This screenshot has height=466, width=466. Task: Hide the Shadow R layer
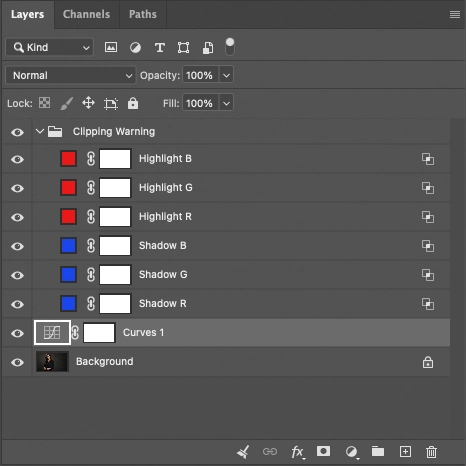coord(17,304)
